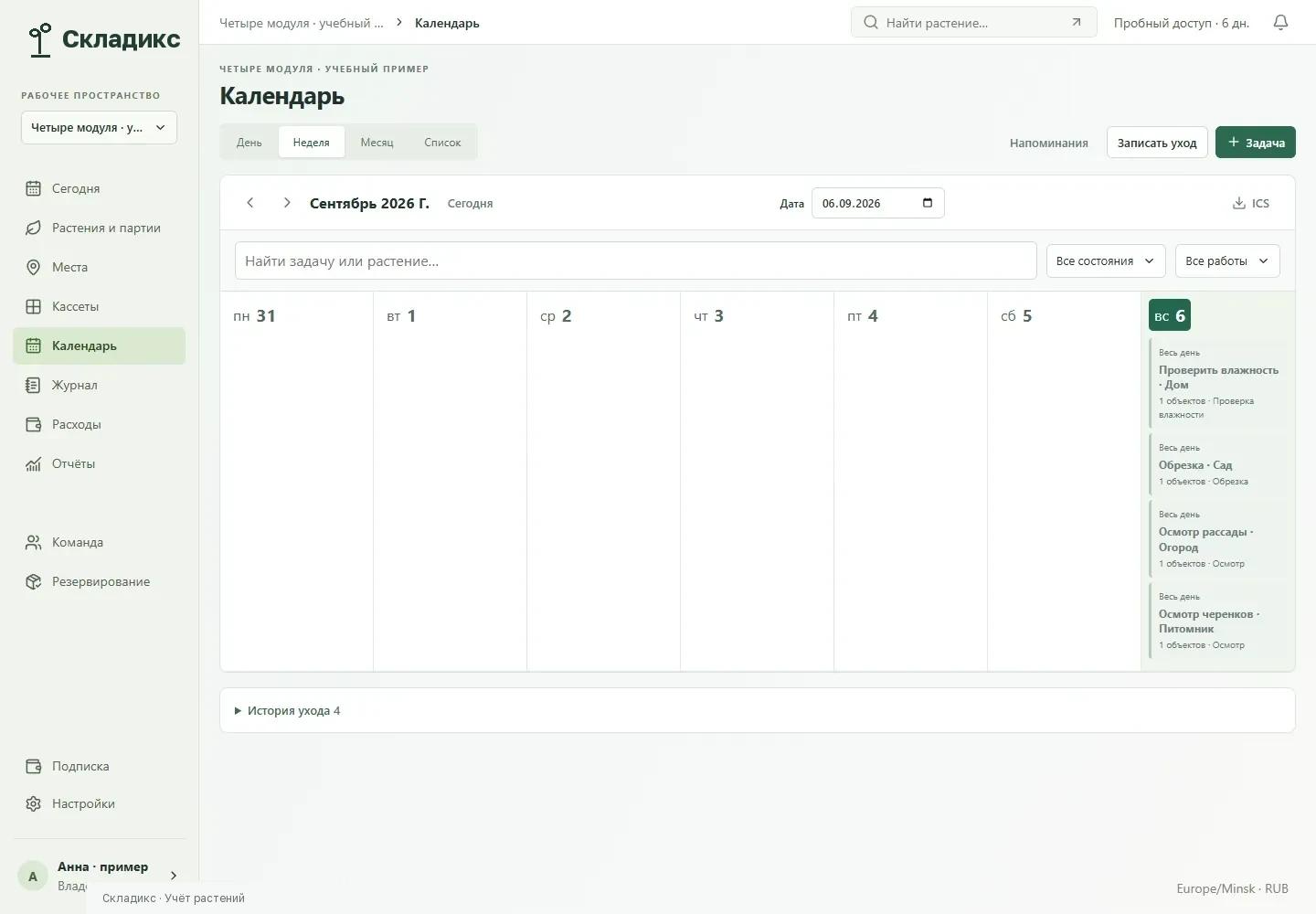Focus the Найти задачу или растение field
This screenshot has height=914, width=1316.
coord(635,260)
